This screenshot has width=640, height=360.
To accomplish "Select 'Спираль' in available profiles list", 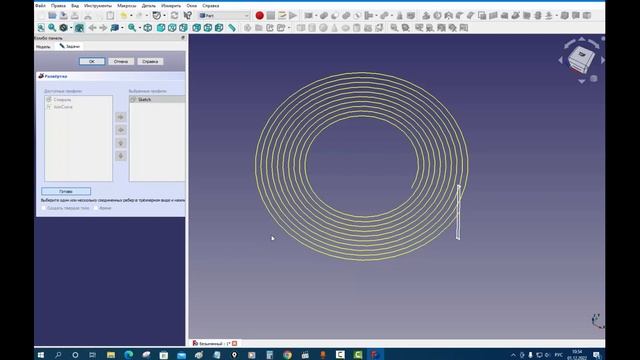I will click(62, 100).
